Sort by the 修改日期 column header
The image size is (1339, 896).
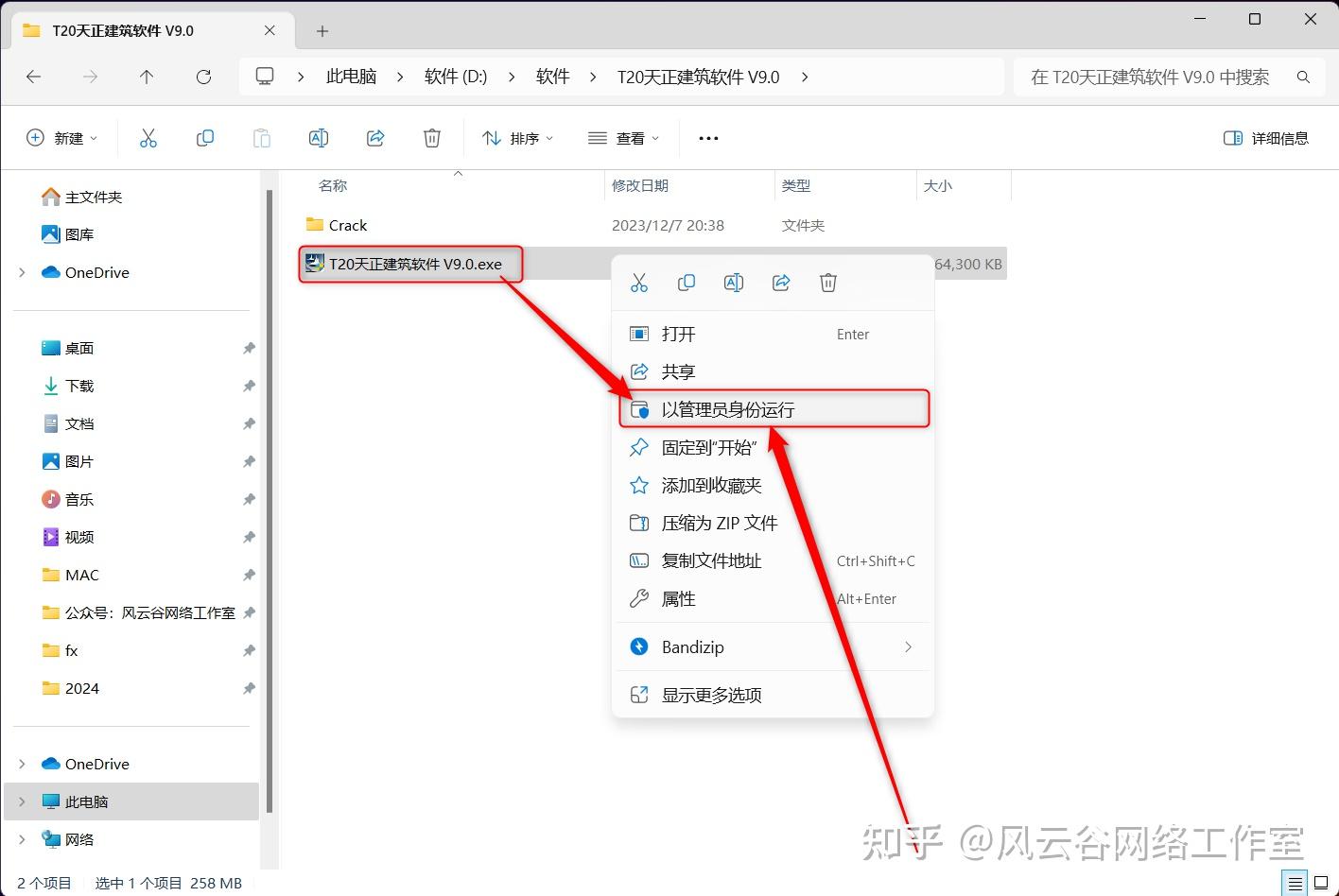(640, 185)
